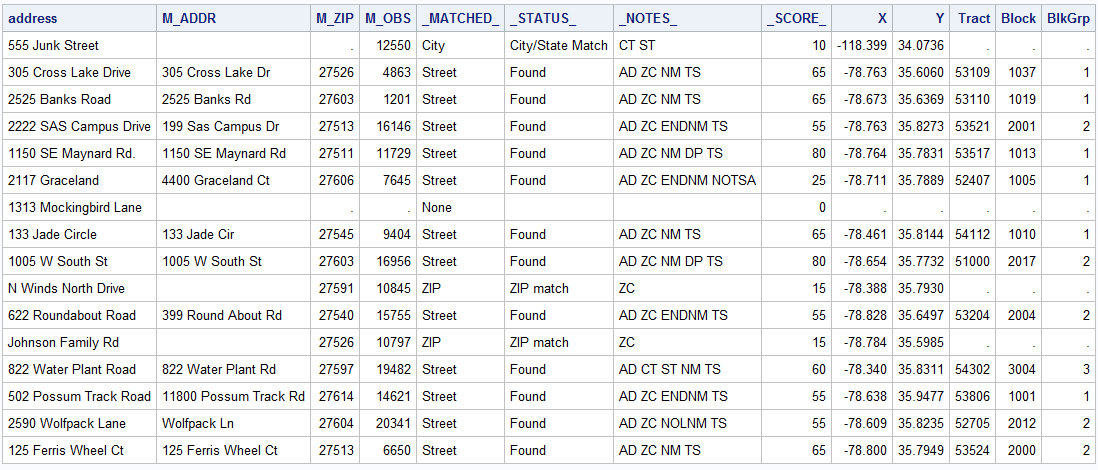Click the N Winds North Drive cell
1098x470 pixels.
[x=66, y=289]
